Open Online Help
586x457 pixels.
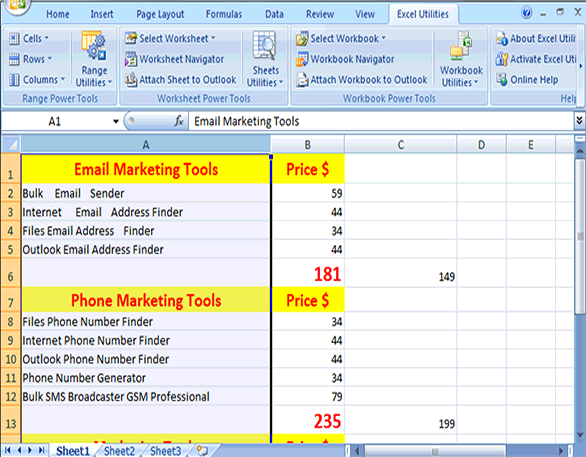527,80
